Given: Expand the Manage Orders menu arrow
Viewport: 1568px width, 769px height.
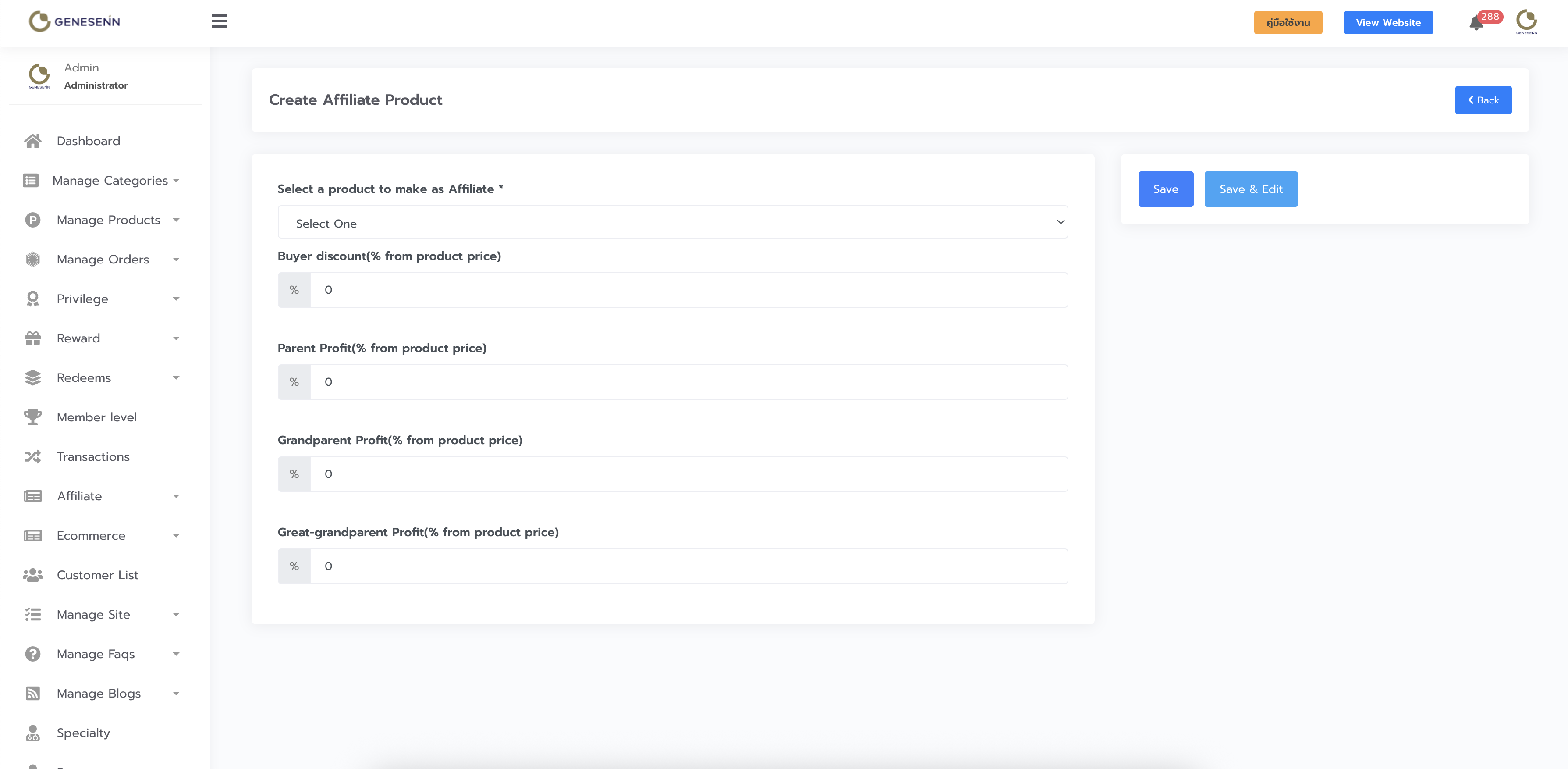Looking at the screenshot, I should (x=176, y=260).
